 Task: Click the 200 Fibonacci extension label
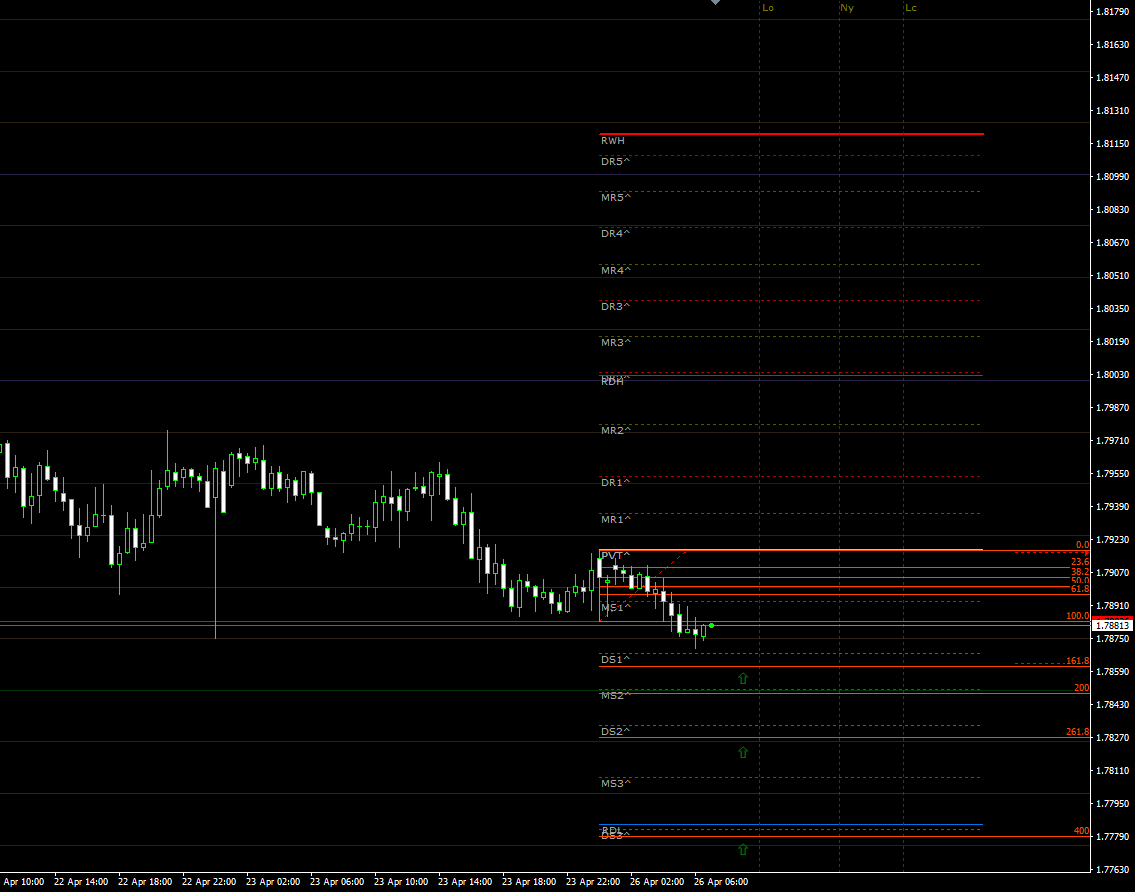[1081, 688]
